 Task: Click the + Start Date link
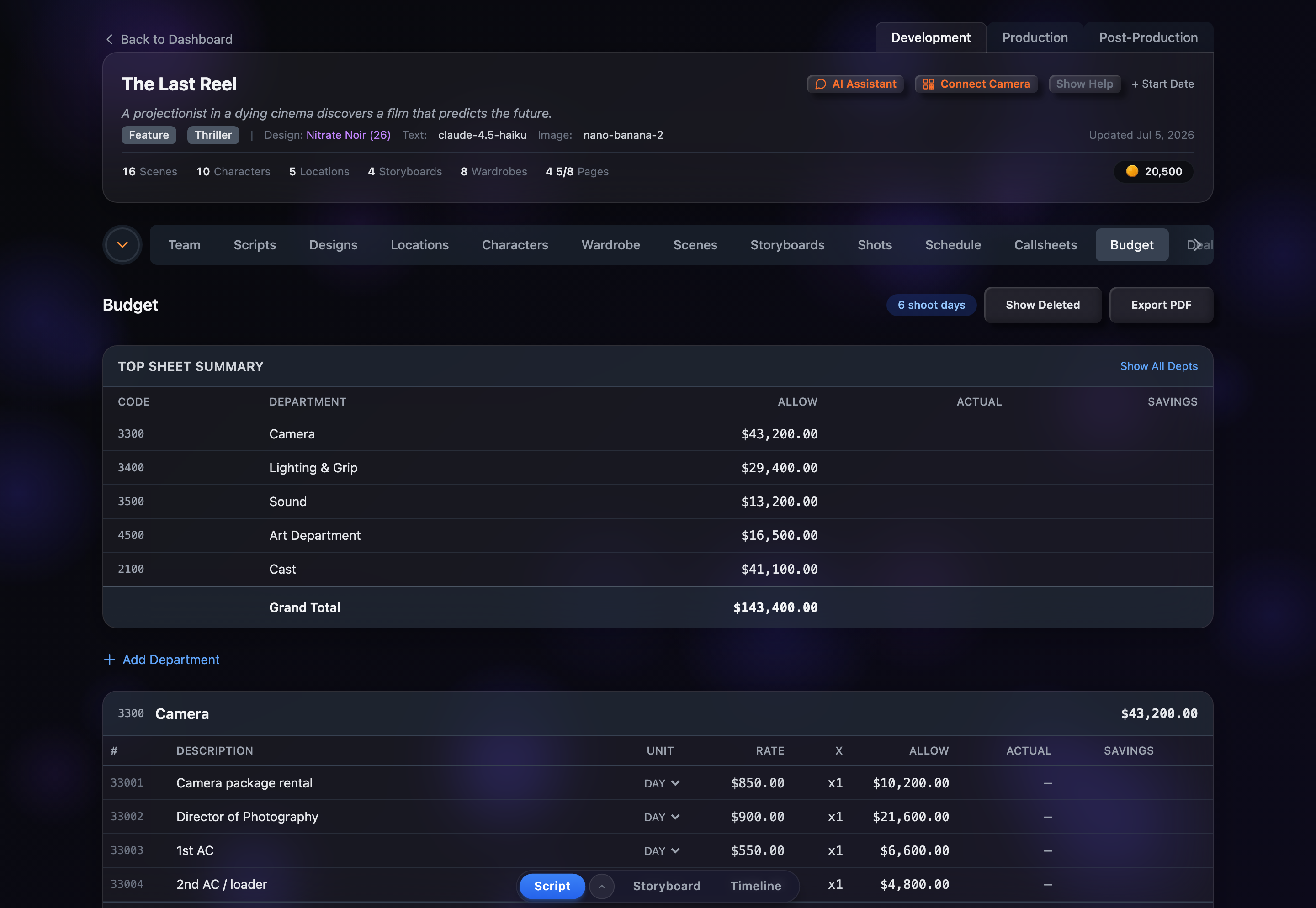point(1162,84)
